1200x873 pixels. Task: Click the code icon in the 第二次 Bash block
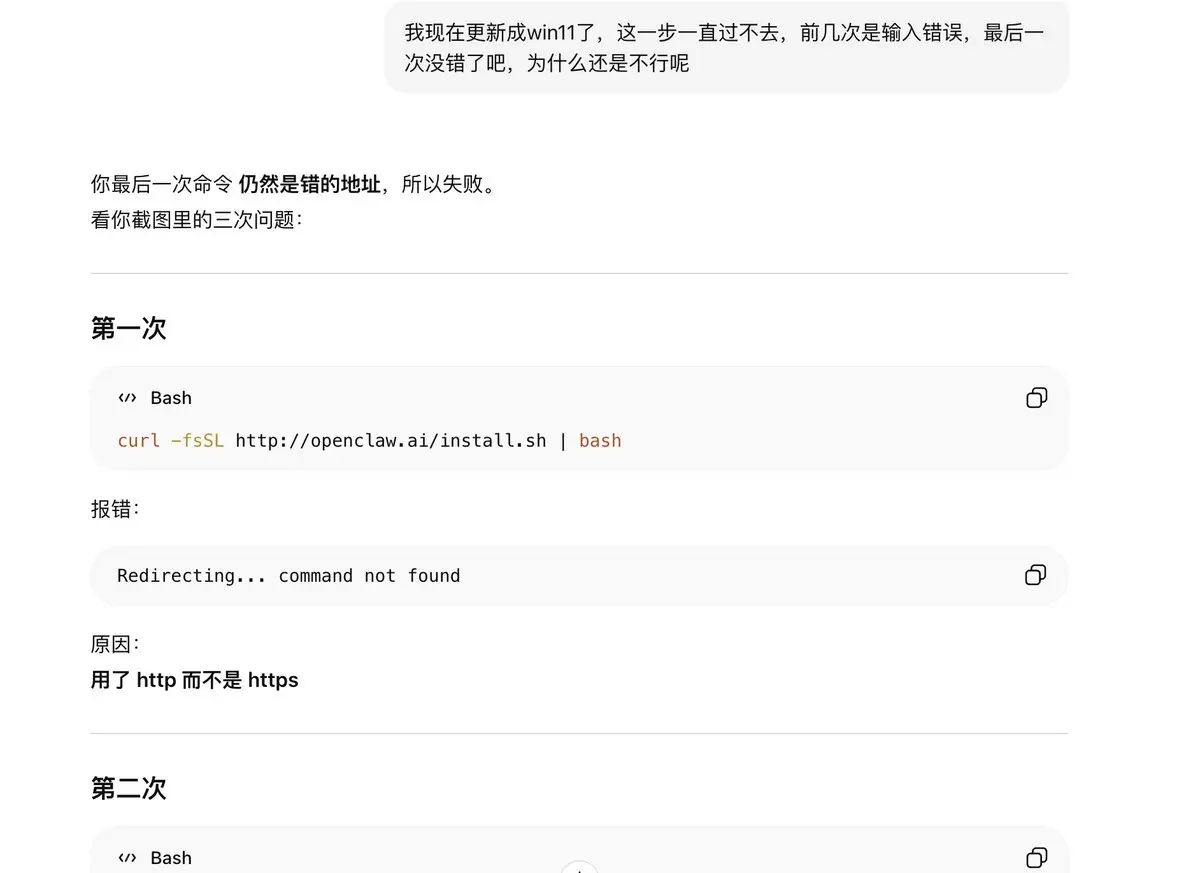(127, 858)
